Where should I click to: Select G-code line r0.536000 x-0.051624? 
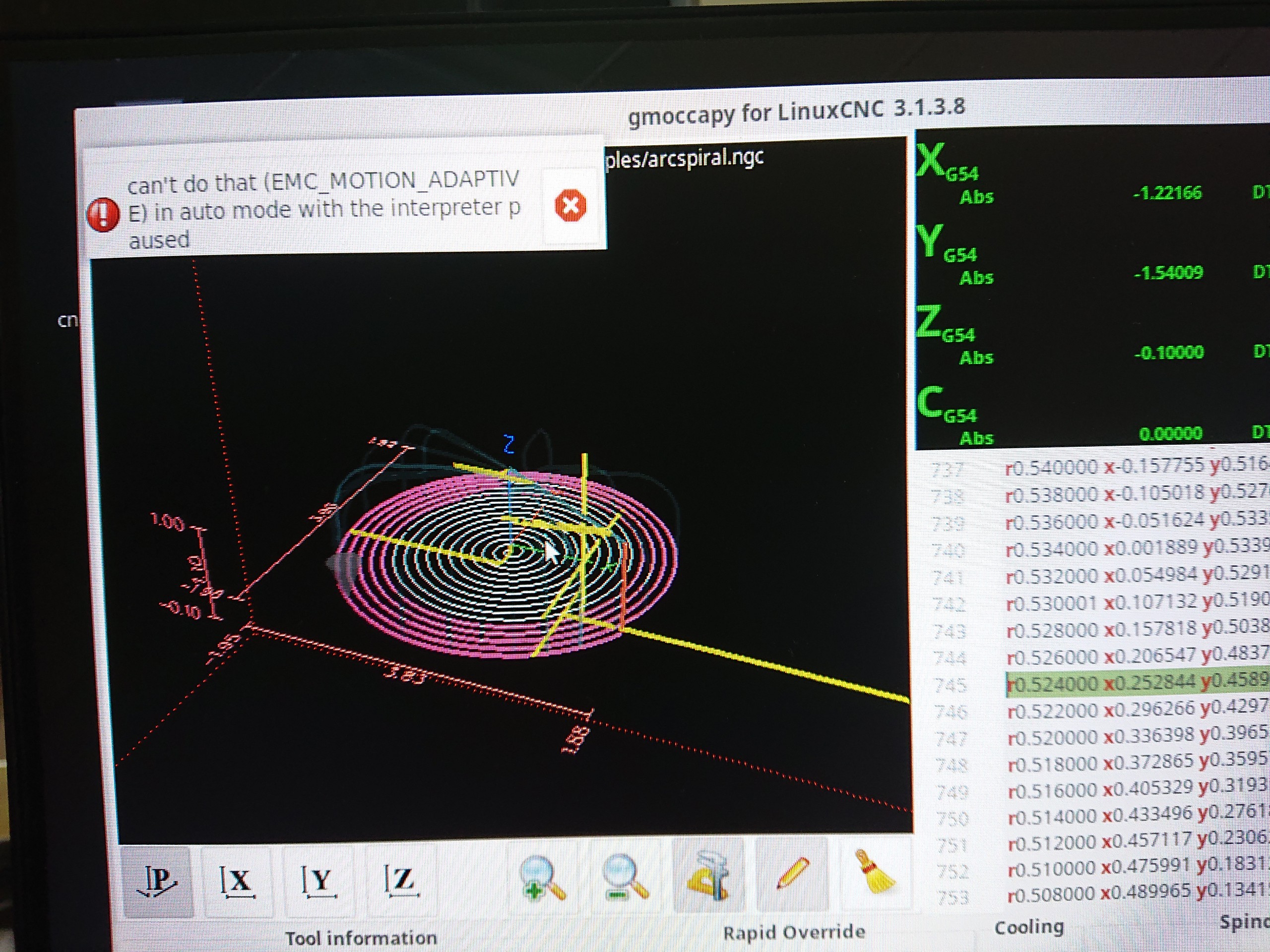point(1137,521)
